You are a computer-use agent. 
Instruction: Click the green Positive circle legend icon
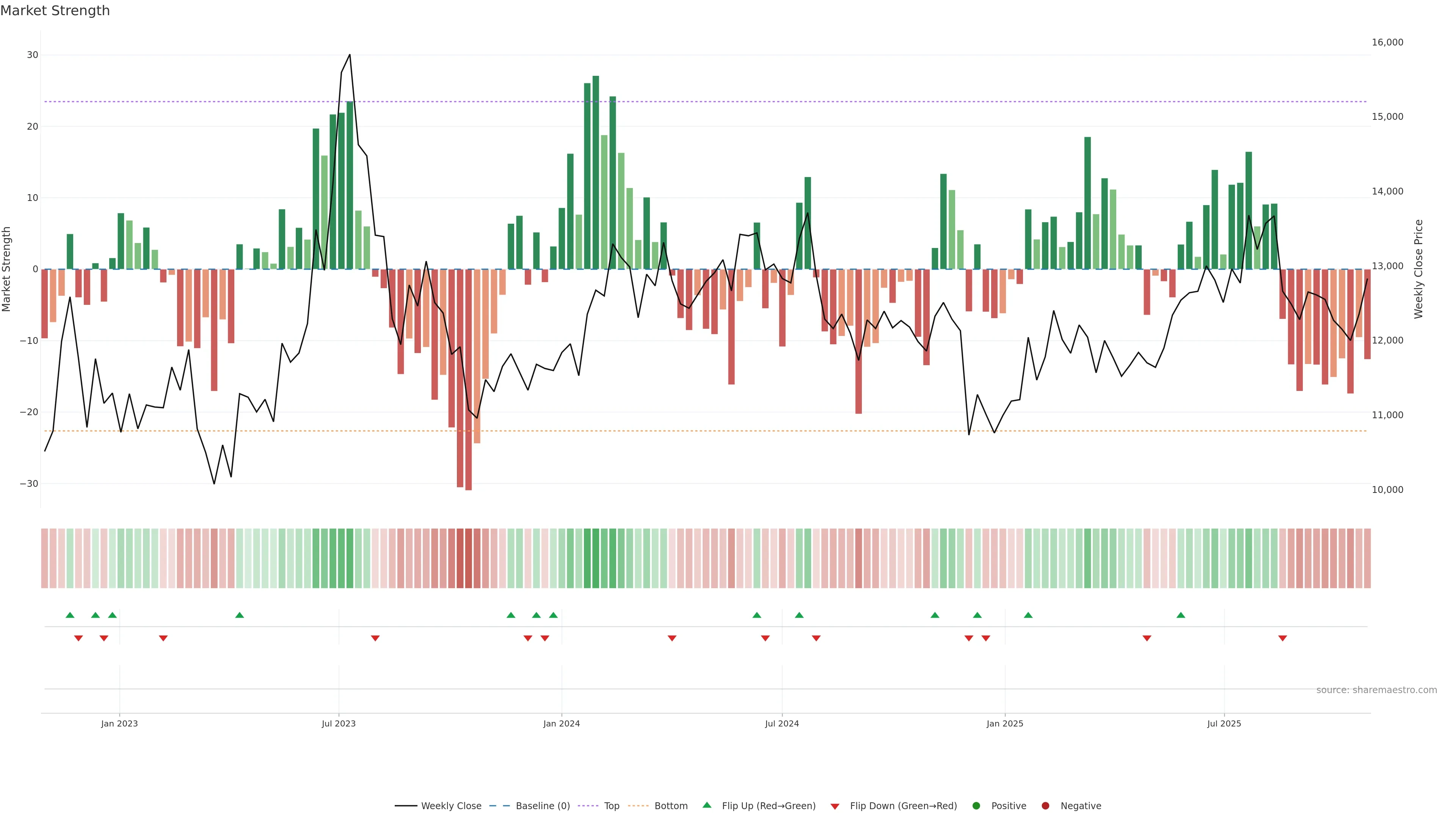pyautogui.click(x=976, y=805)
